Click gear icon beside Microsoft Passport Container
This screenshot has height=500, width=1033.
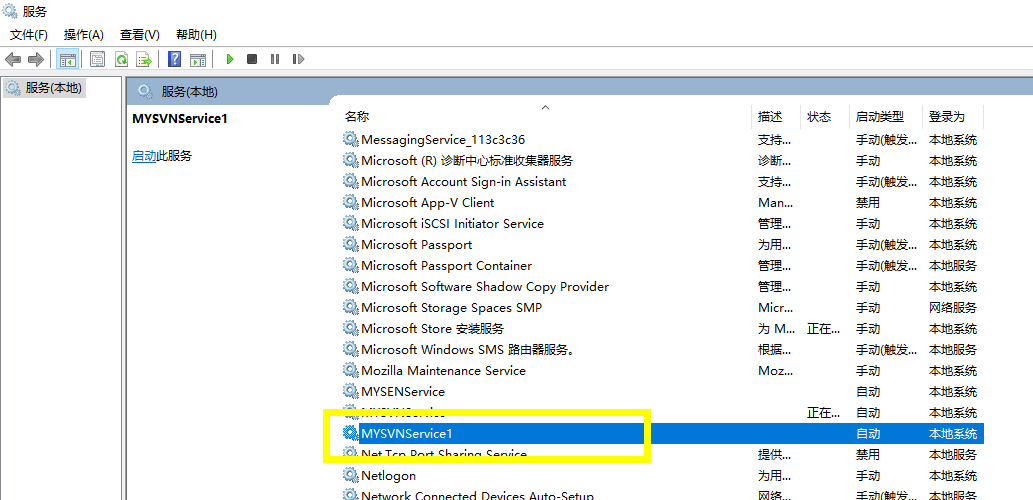click(x=350, y=265)
